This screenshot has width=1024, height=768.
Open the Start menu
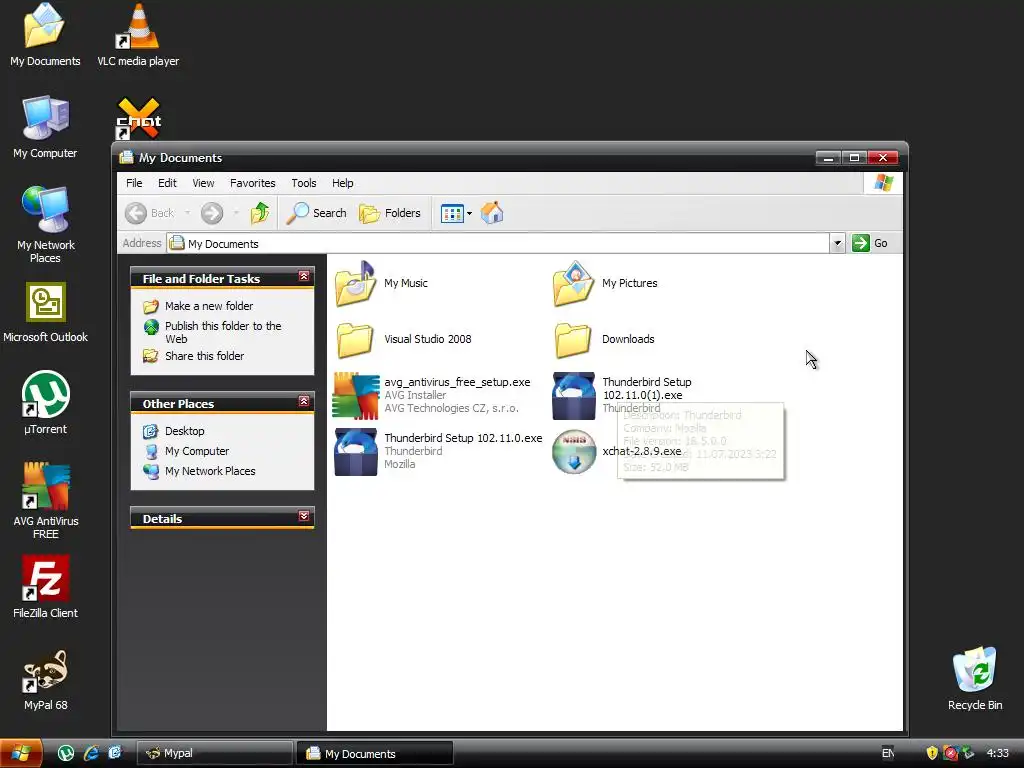click(22, 753)
